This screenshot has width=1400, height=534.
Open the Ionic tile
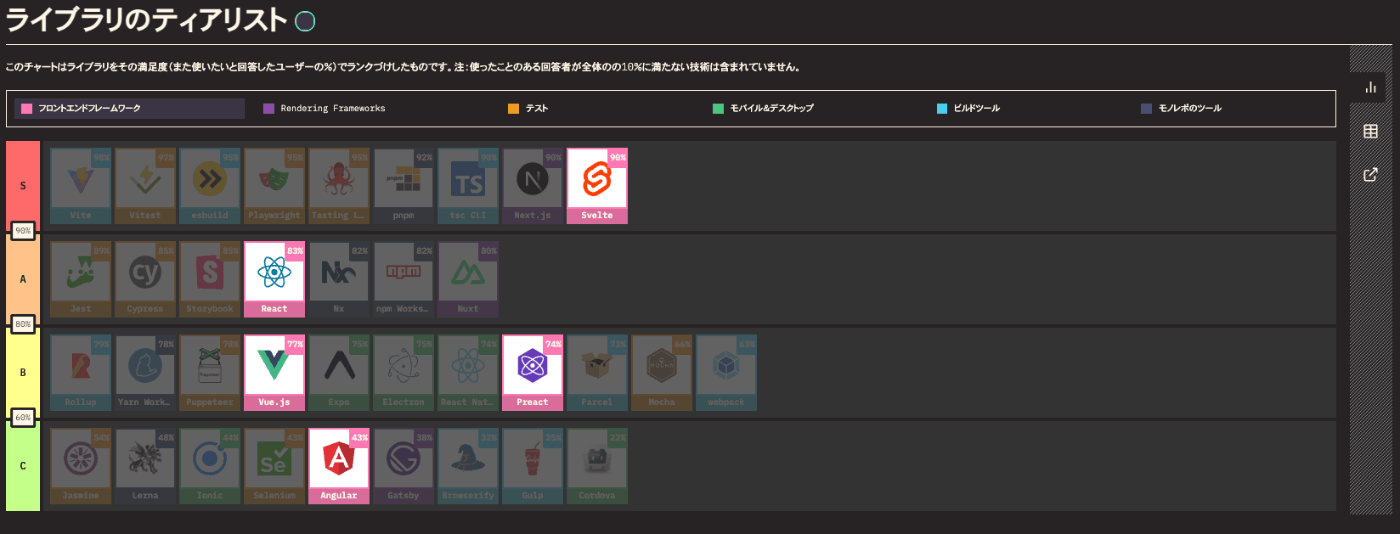pyautogui.click(x=210, y=466)
